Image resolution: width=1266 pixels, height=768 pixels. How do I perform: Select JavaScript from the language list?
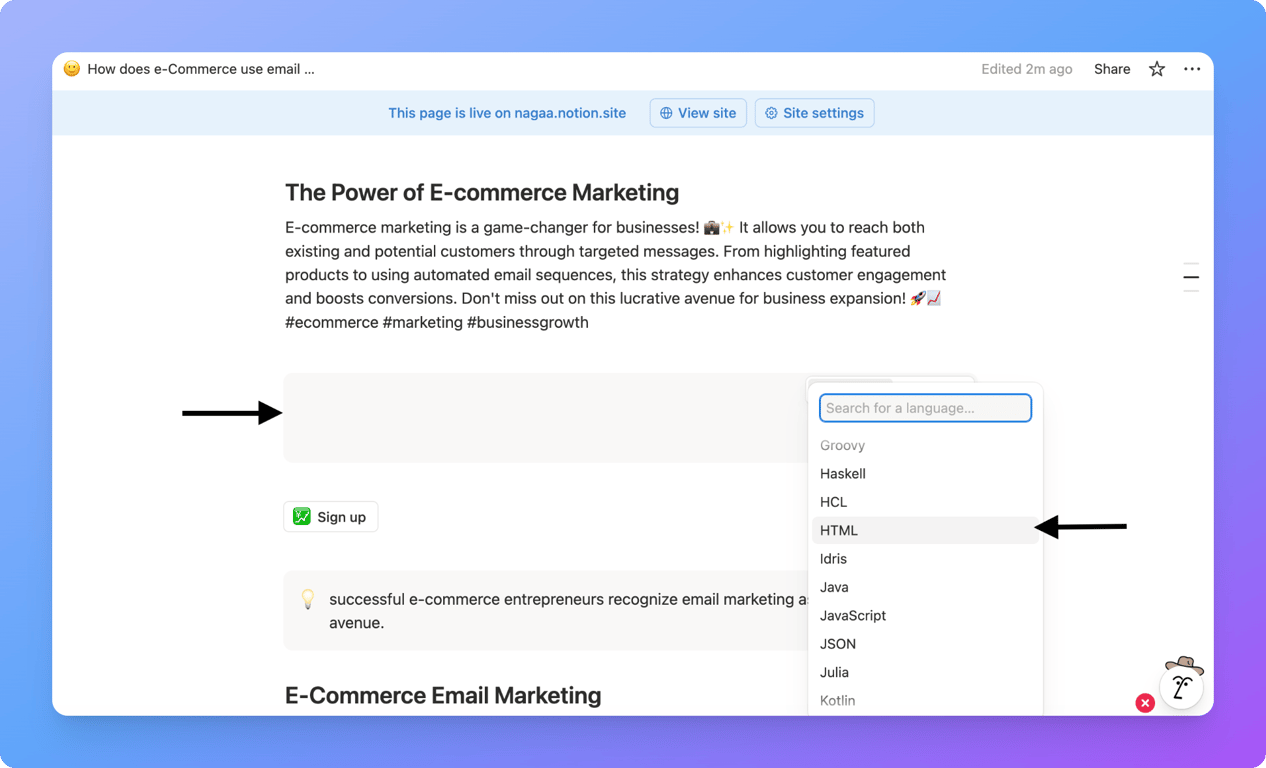[x=925, y=616]
